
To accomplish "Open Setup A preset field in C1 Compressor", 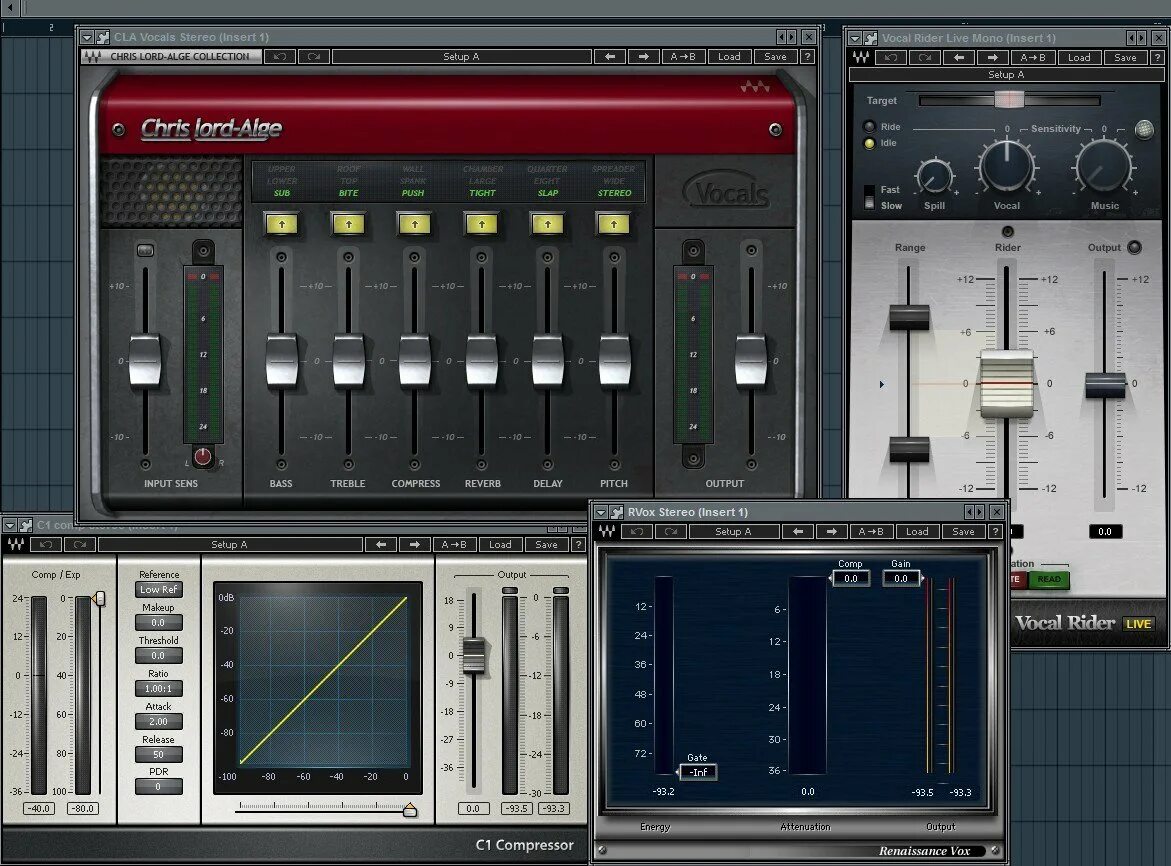I will coord(230,545).
